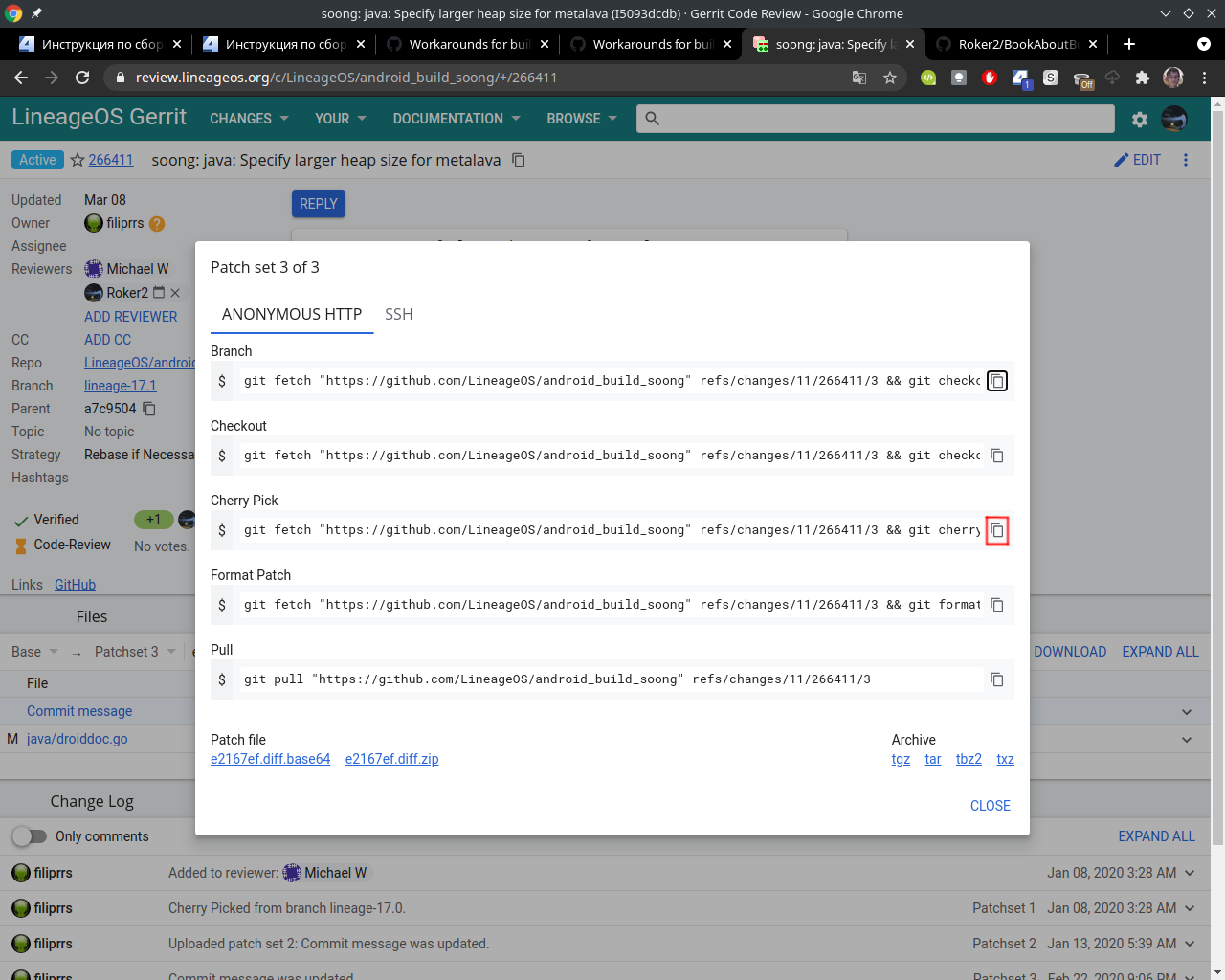
Task: Open a new Chrome tab
Action: click(1129, 44)
